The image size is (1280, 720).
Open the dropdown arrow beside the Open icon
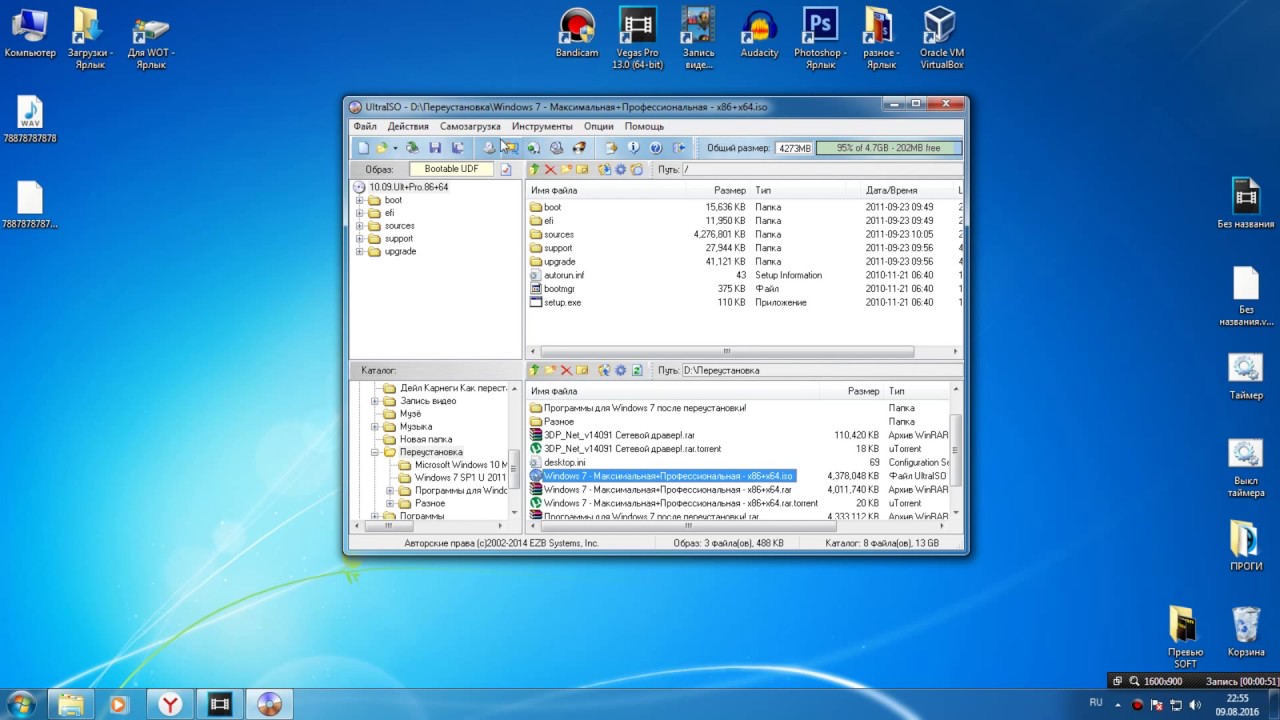coord(395,148)
